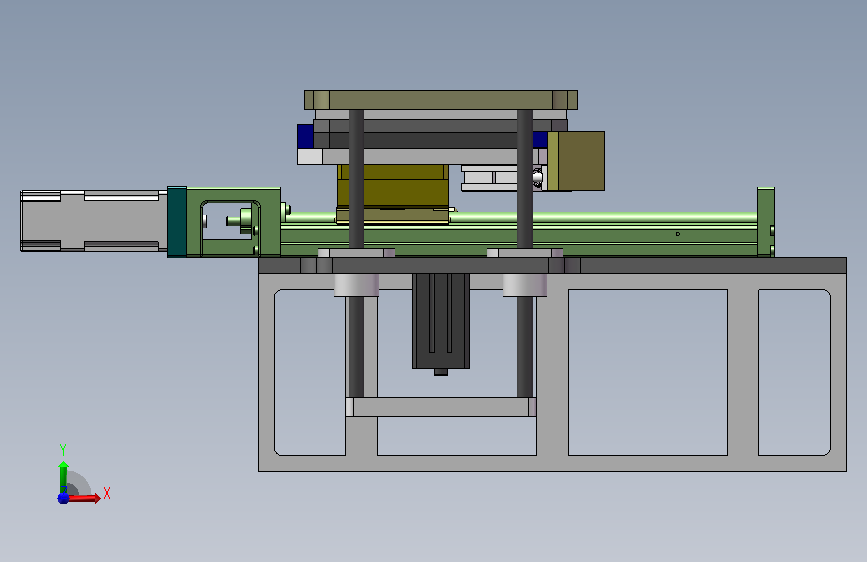Click the blue Z origin ball of the triad

63,498
